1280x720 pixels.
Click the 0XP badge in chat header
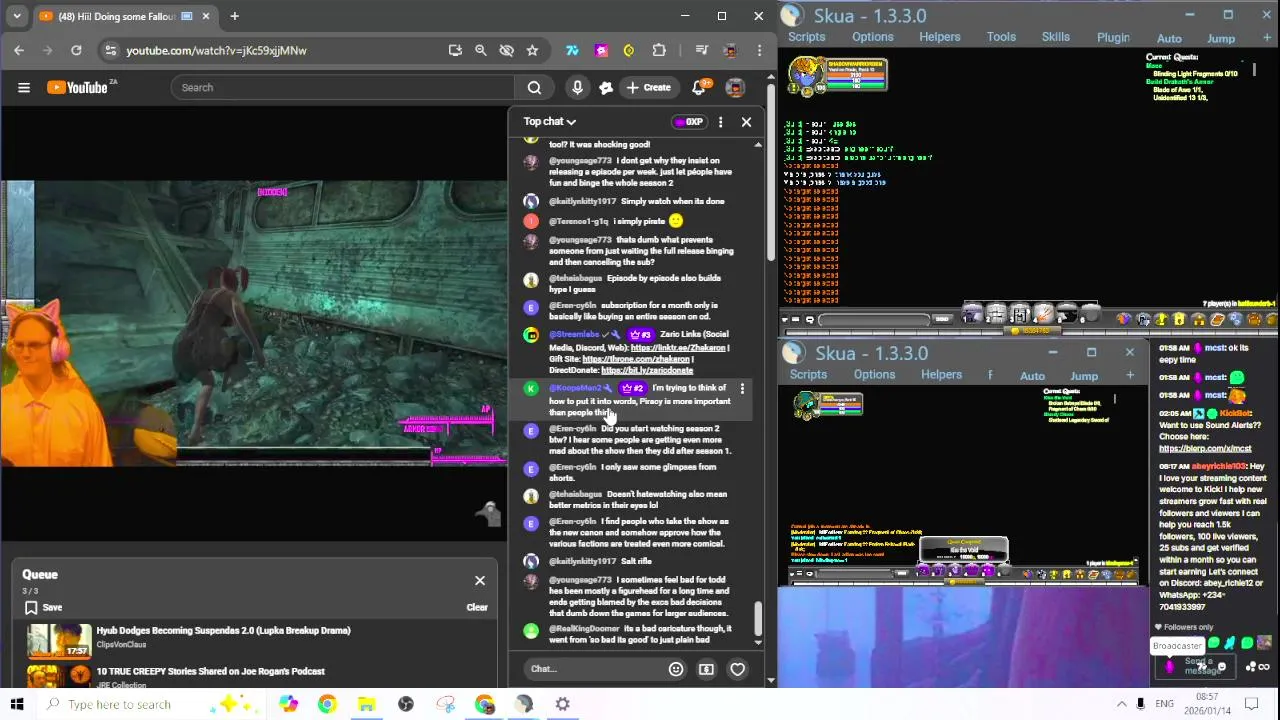pyautogui.click(x=689, y=122)
